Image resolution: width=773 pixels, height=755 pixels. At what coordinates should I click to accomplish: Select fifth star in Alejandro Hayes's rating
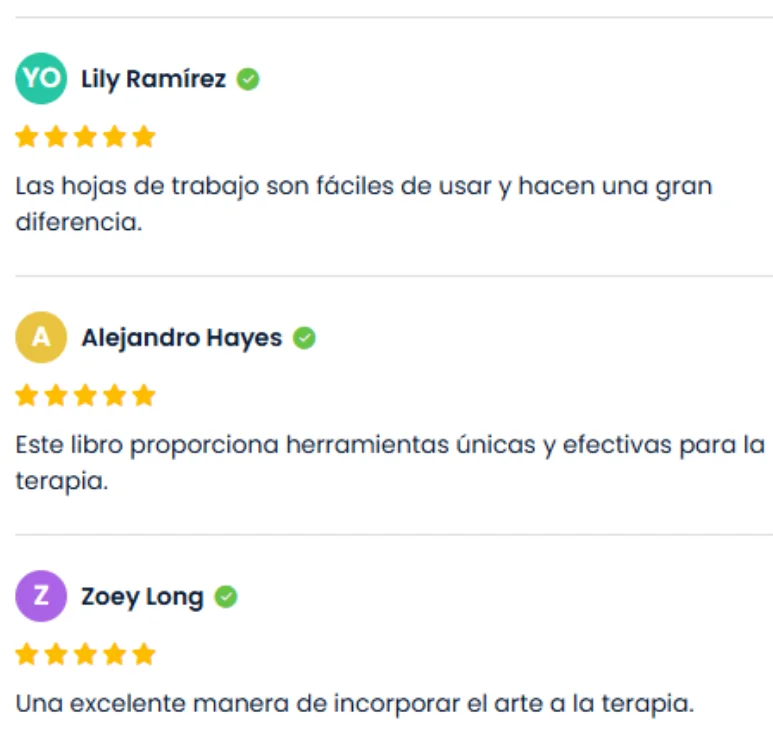point(144,396)
